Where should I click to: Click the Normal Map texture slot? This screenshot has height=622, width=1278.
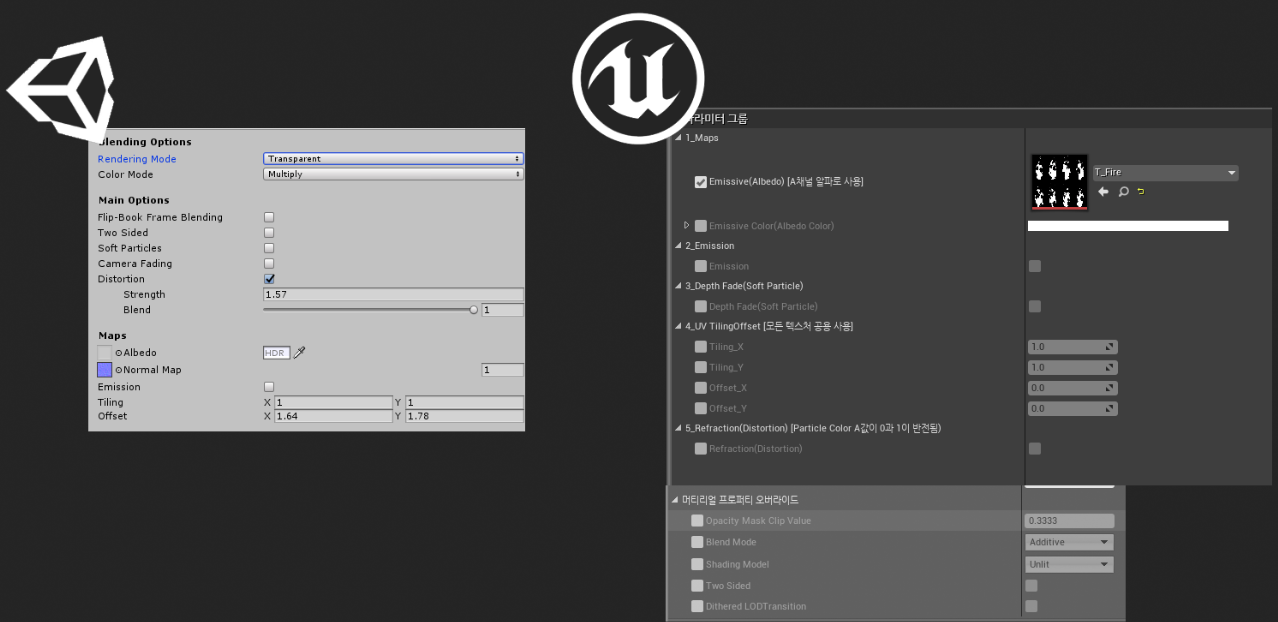(x=105, y=370)
